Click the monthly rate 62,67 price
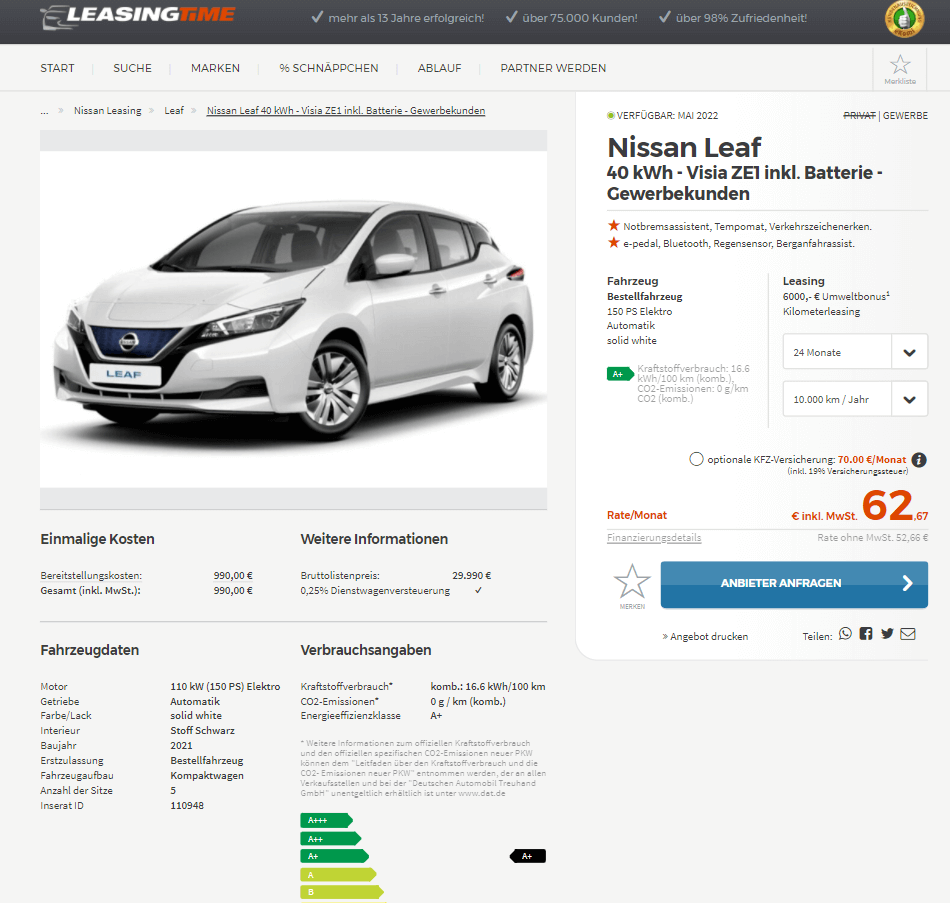This screenshot has width=950, height=903. coord(895,507)
